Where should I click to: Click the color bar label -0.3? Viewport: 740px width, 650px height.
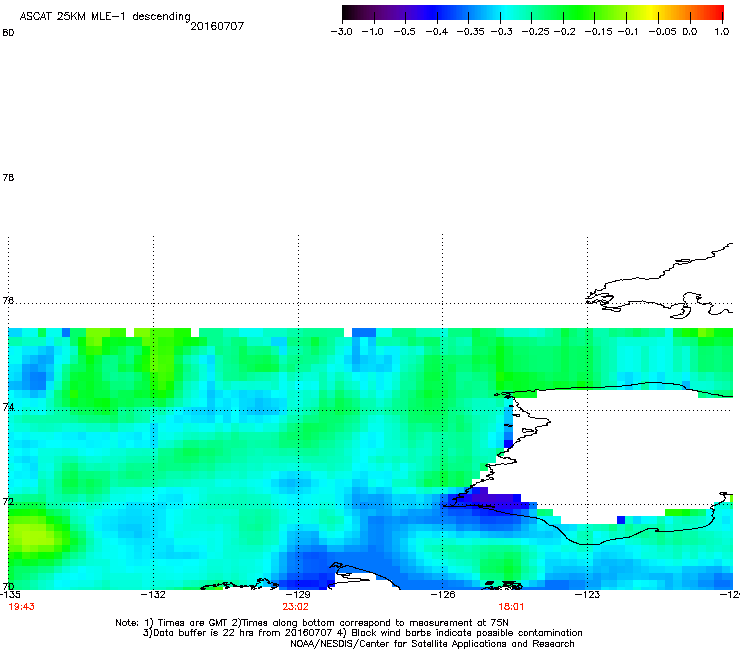[x=501, y=32]
